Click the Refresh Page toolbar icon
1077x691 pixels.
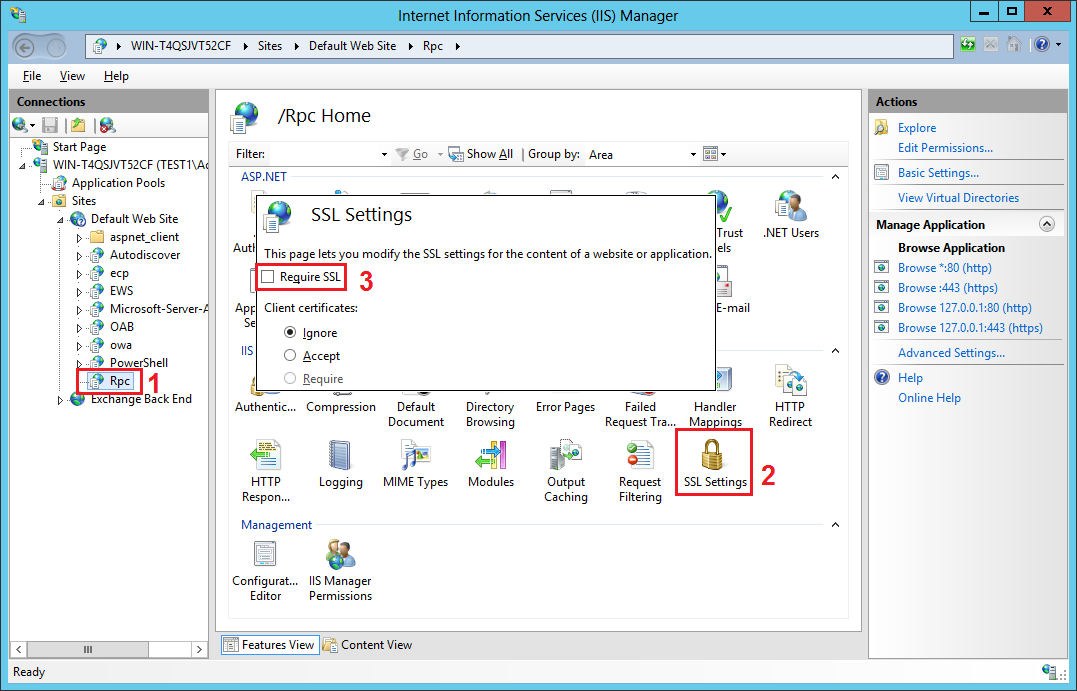pos(968,45)
